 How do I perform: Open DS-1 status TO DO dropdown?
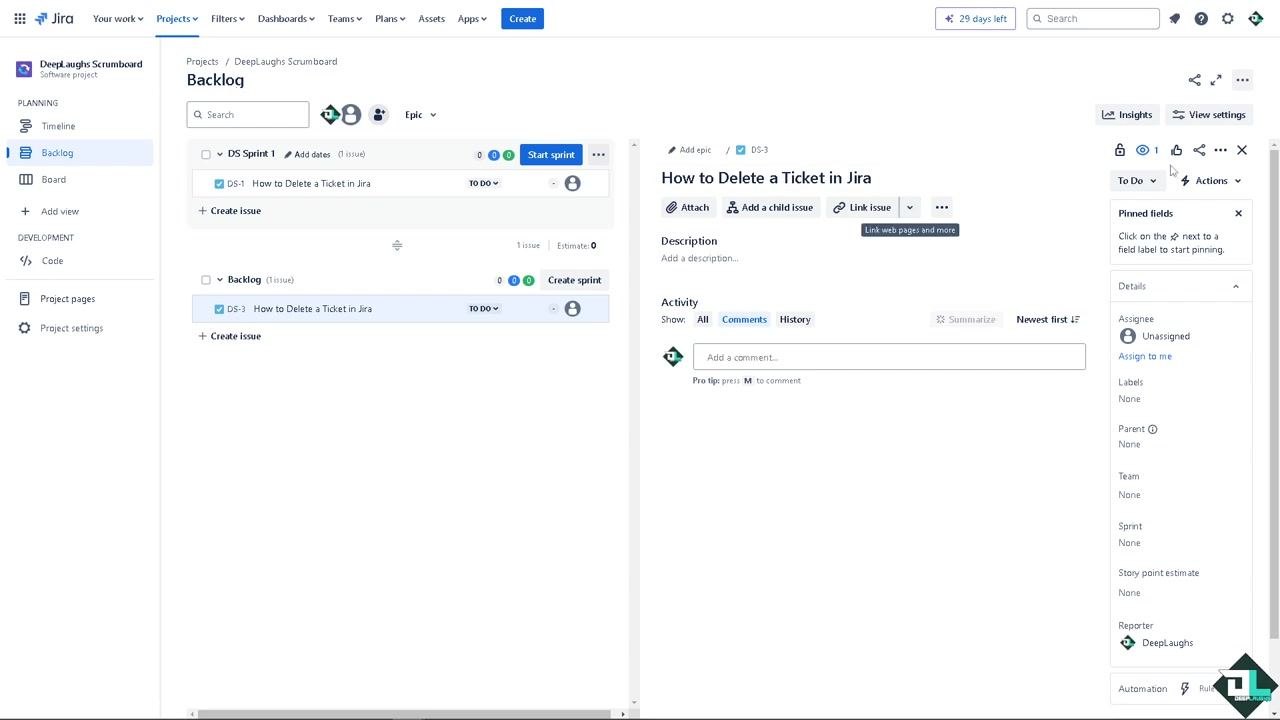click(484, 183)
